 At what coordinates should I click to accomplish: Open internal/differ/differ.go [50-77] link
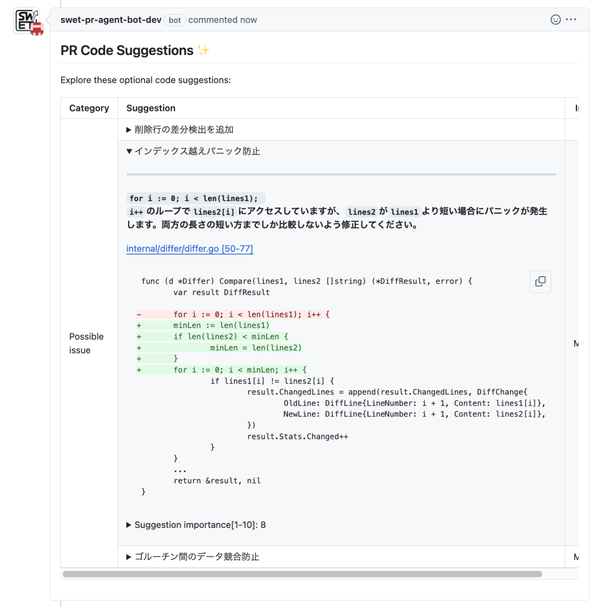[x=189, y=249]
